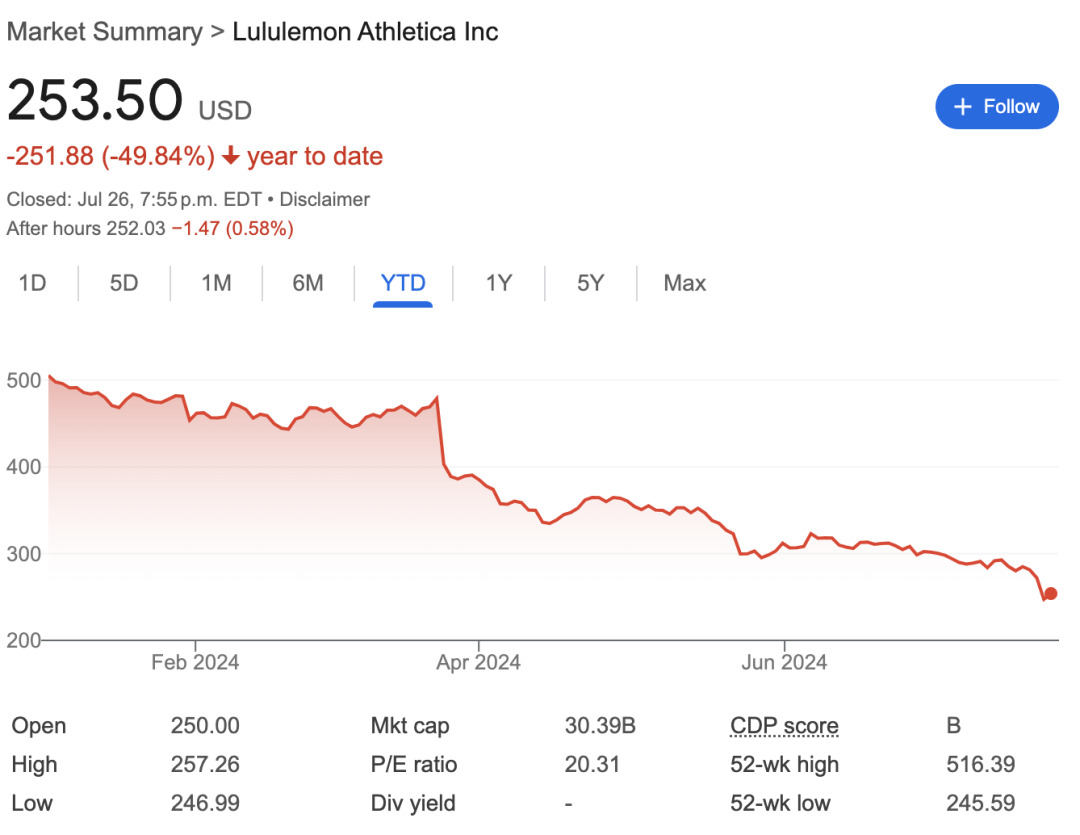Show the Max time range chart
Screen dimensions: 1080x835
685,283
